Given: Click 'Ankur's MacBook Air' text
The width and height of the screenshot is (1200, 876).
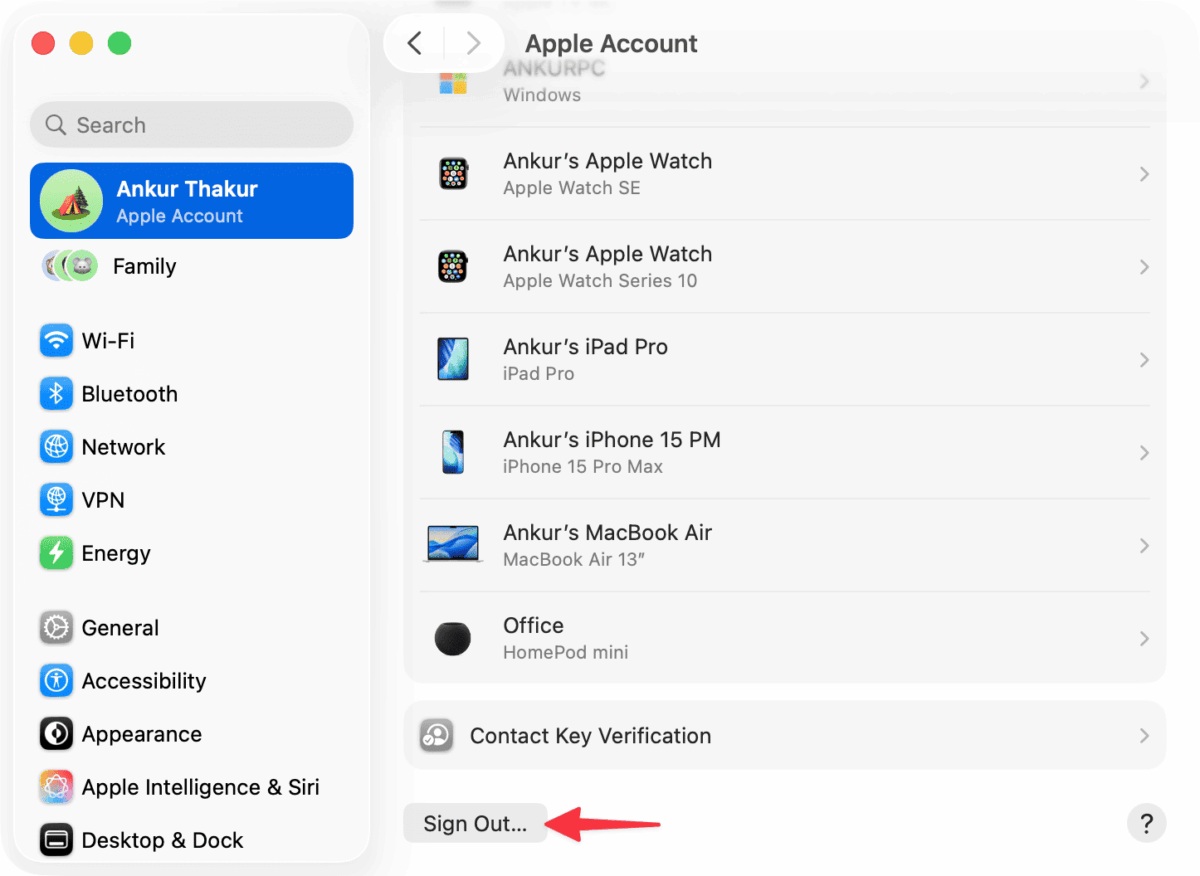Looking at the screenshot, I should click(608, 533).
